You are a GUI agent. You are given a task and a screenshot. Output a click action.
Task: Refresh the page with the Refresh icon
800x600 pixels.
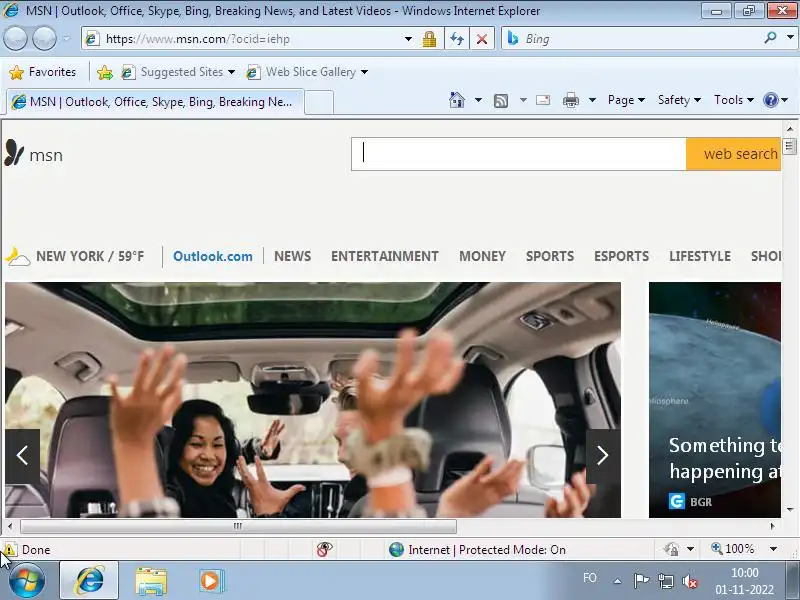coord(457,39)
